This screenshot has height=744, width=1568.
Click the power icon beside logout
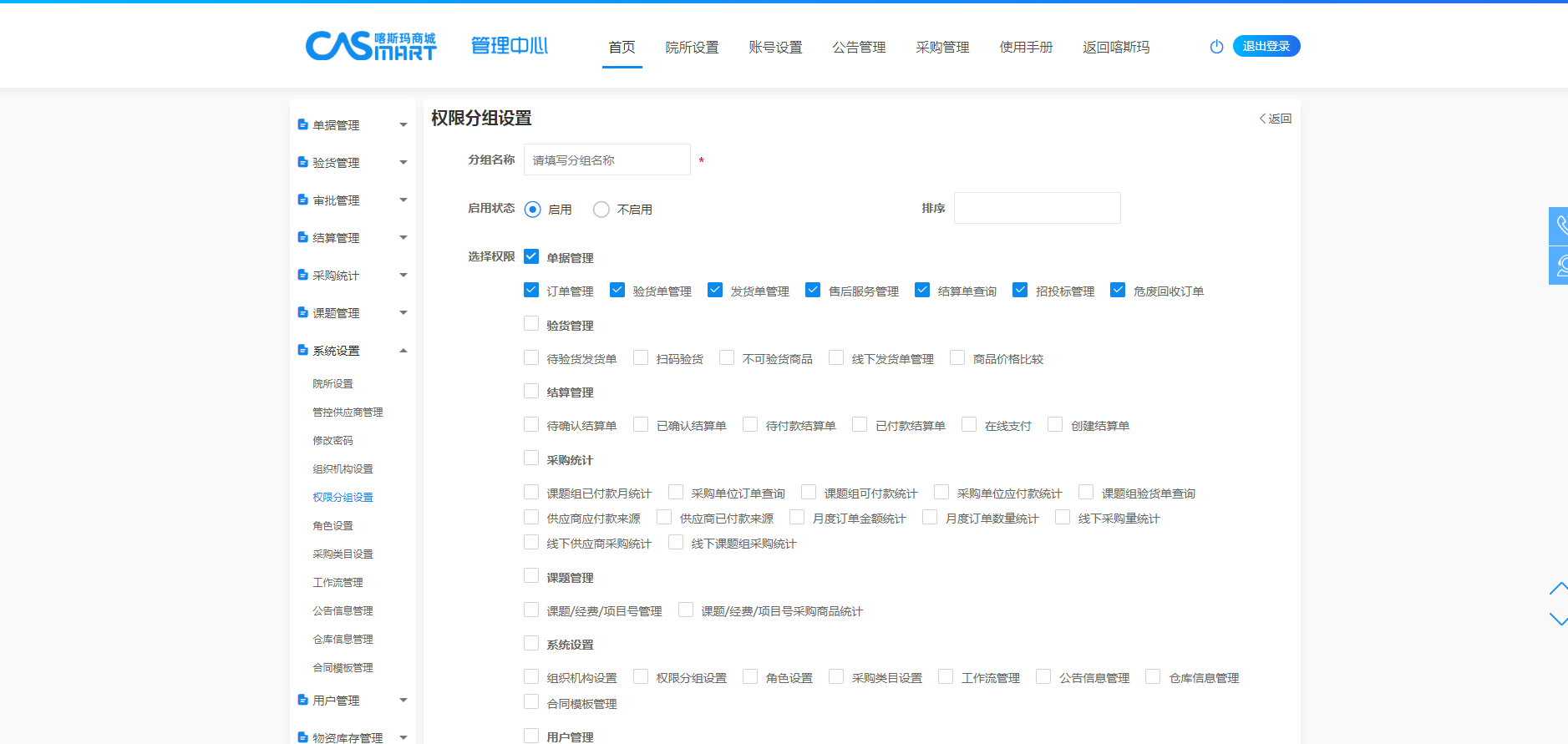pyautogui.click(x=1216, y=47)
